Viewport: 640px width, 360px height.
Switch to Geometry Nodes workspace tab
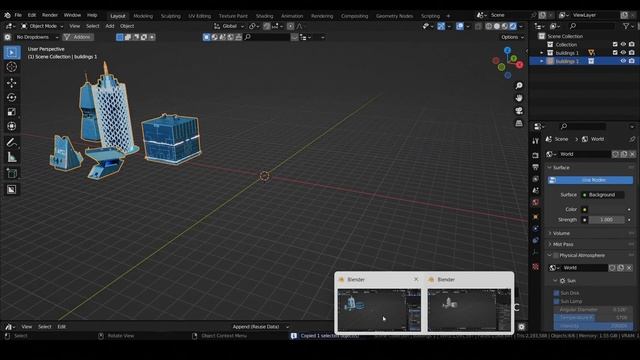tap(394, 16)
